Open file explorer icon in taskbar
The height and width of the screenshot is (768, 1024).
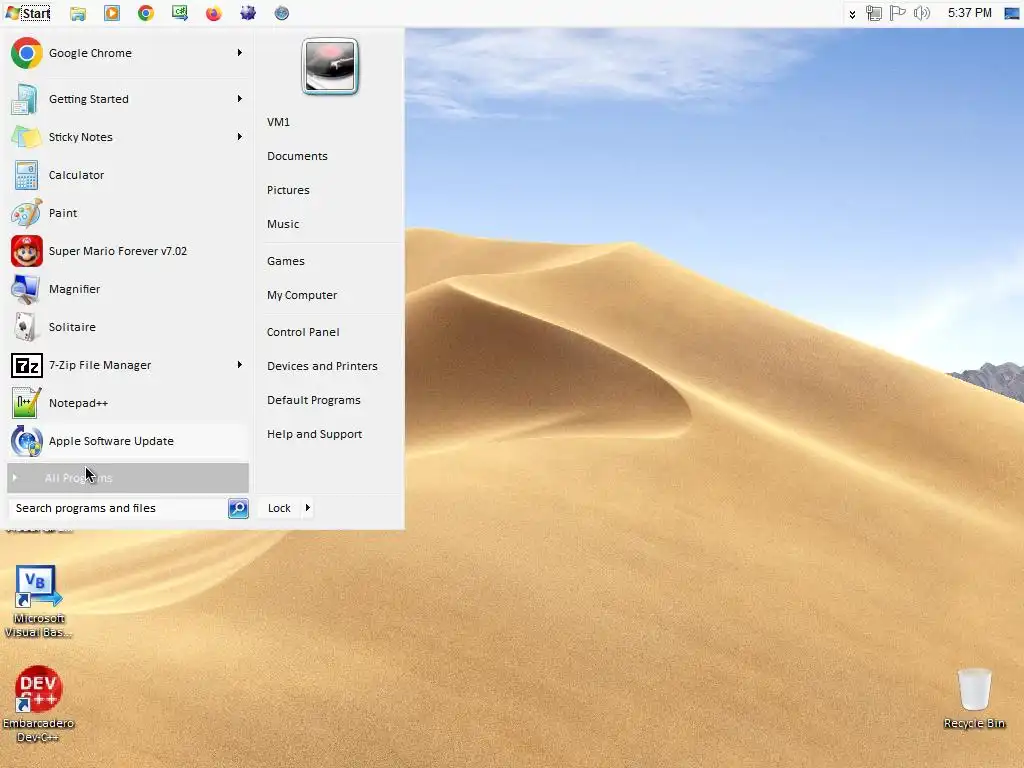(x=78, y=13)
